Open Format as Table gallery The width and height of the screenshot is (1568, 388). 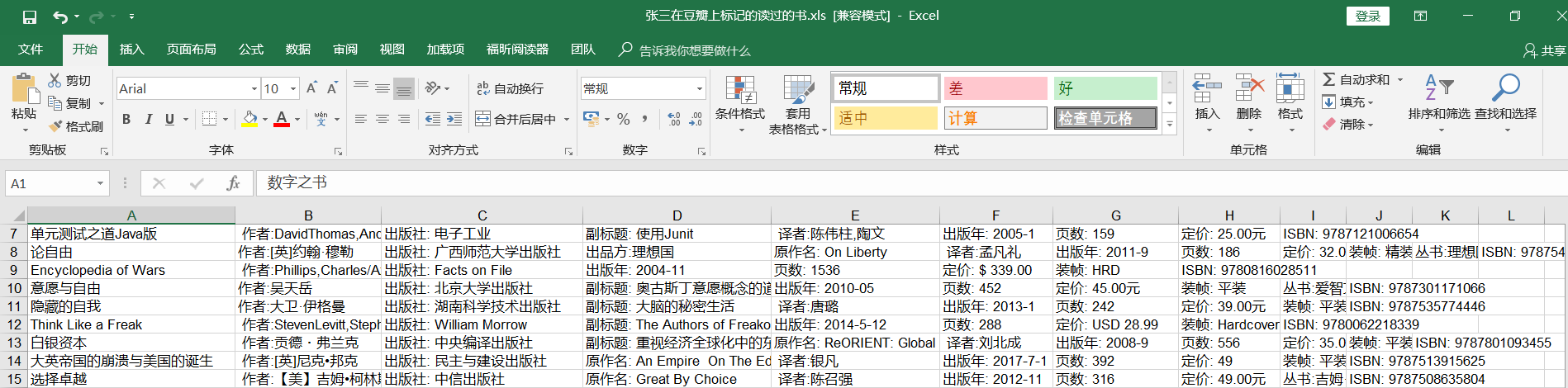[x=797, y=103]
